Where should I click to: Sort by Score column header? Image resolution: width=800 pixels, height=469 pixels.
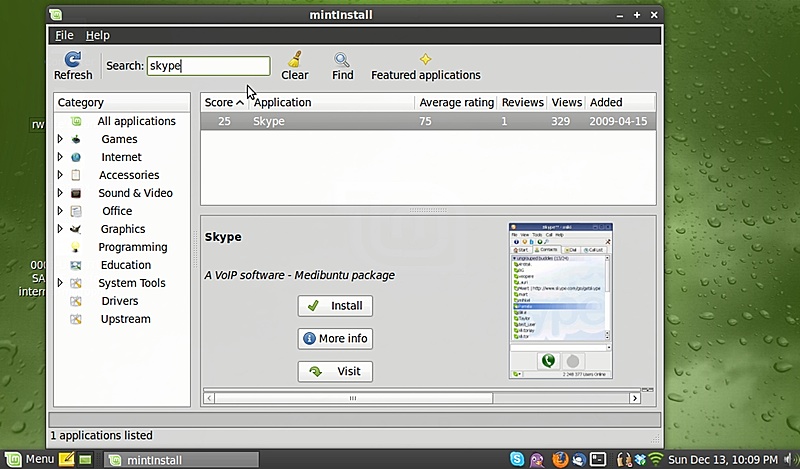[x=224, y=102]
